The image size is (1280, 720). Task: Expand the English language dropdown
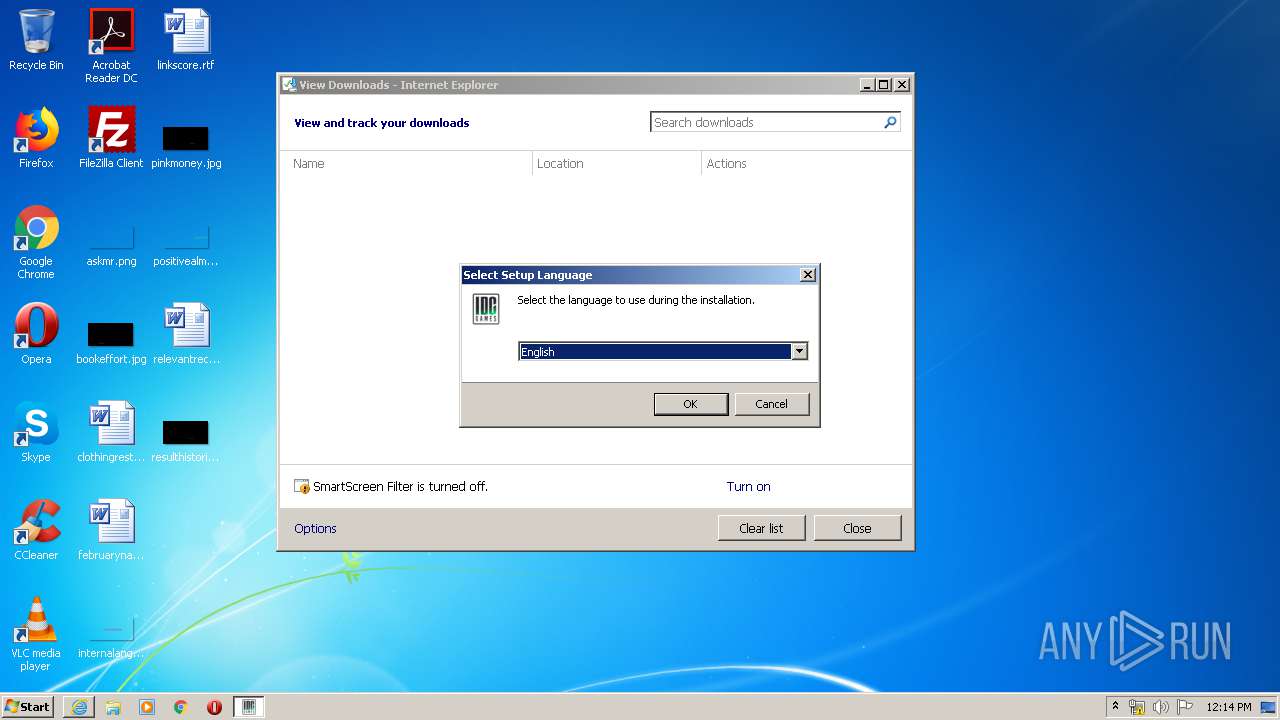(799, 351)
